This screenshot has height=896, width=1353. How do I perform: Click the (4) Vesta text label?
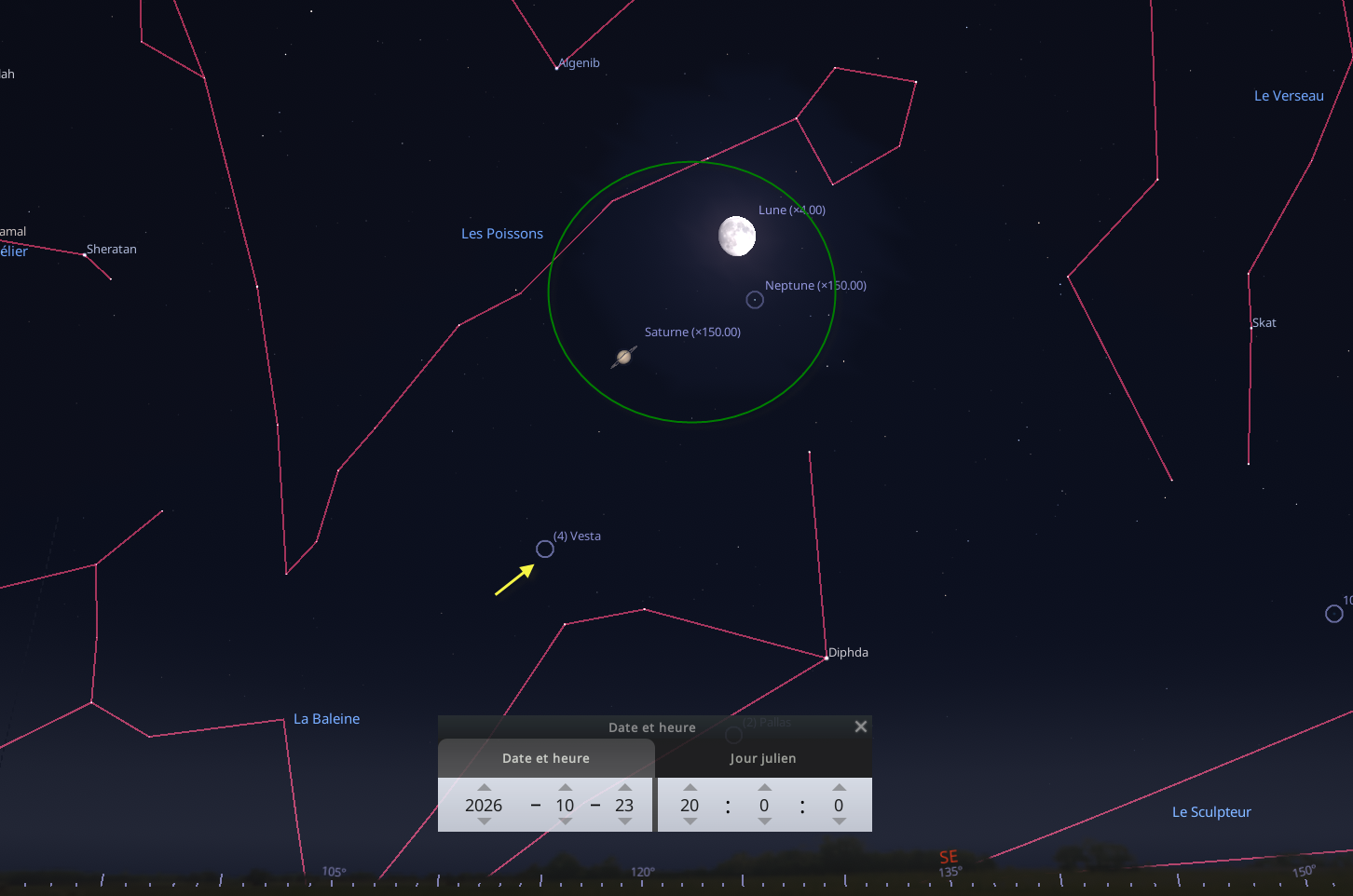pyautogui.click(x=577, y=536)
